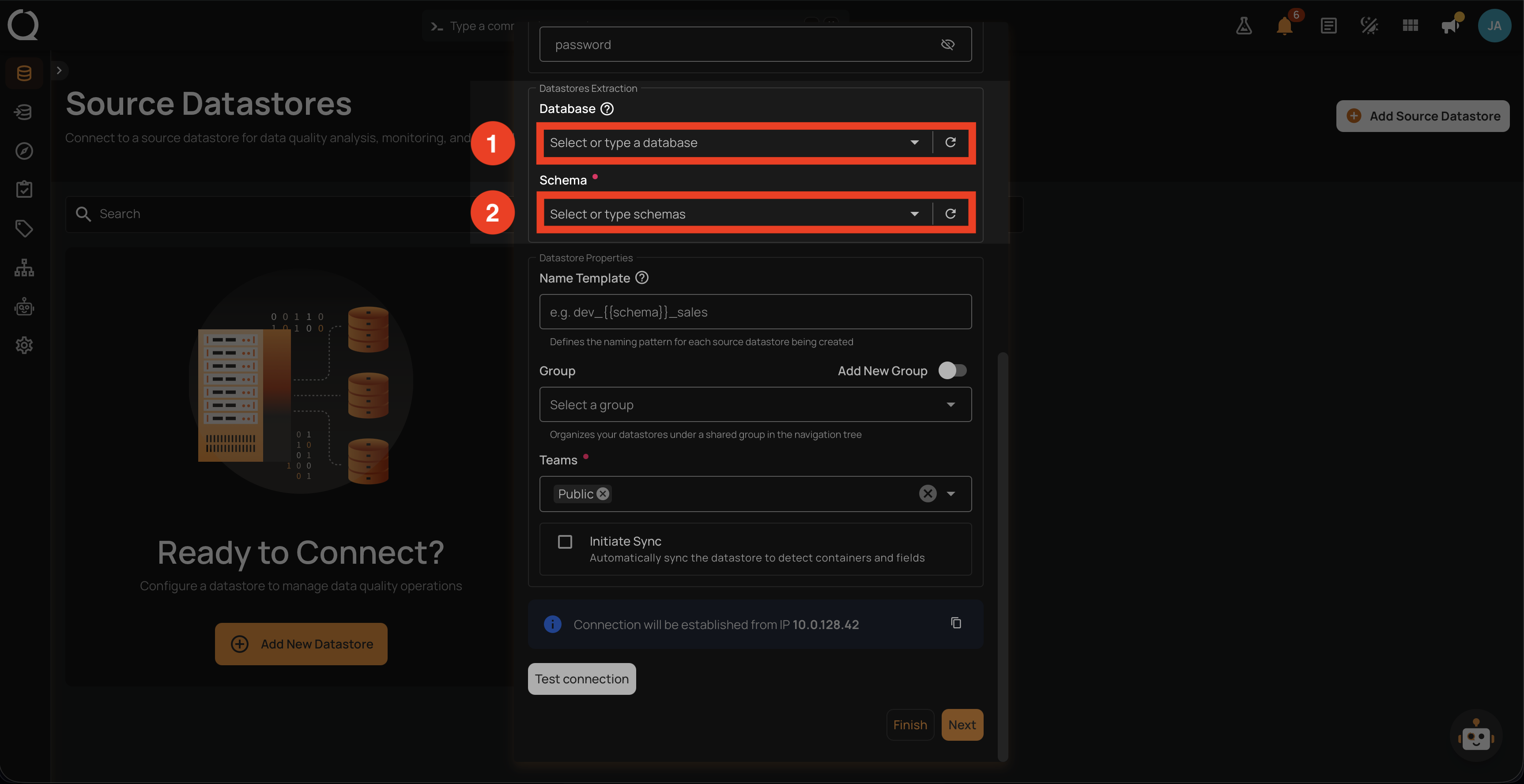This screenshot has height=784, width=1524.
Task: Expand the Teams dropdown arrow
Action: pyautogui.click(x=951, y=494)
